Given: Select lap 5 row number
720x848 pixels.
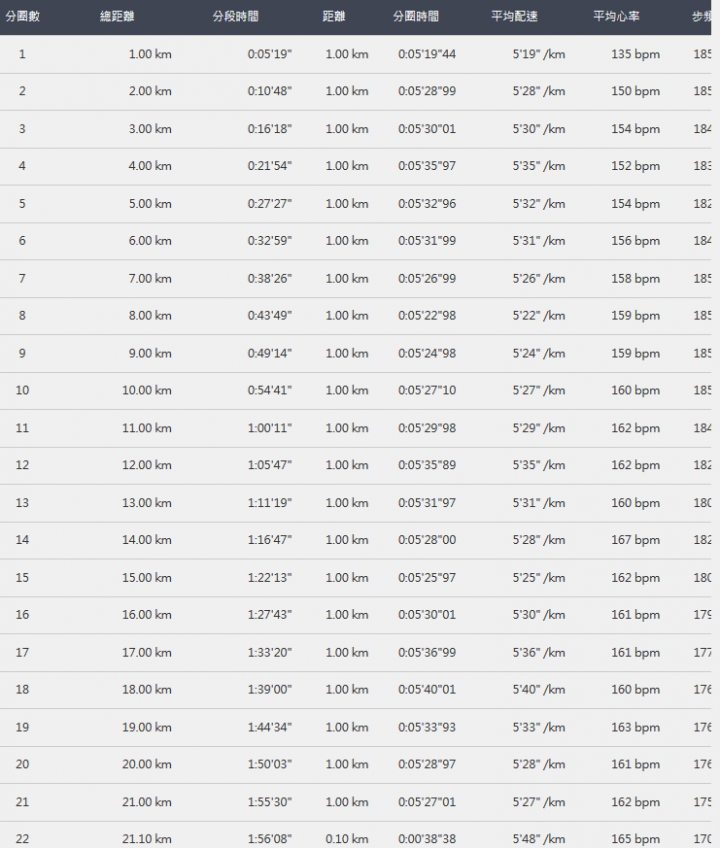Looking at the screenshot, I should [22, 204].
